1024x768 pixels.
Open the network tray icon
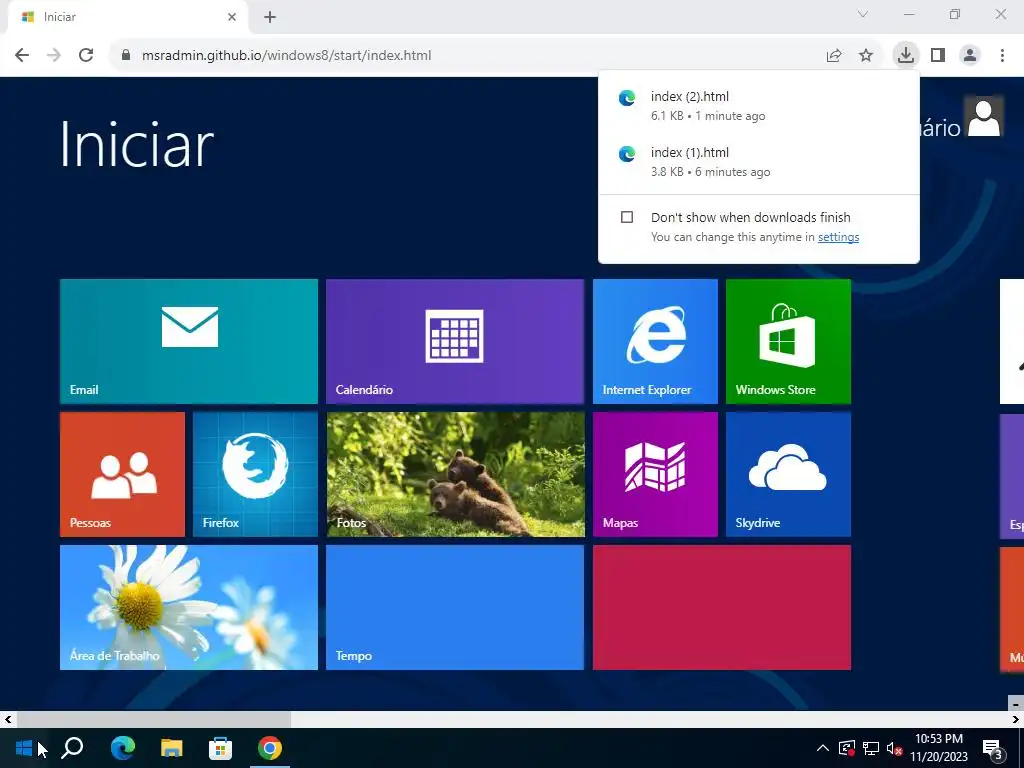(x=871, y=748)
